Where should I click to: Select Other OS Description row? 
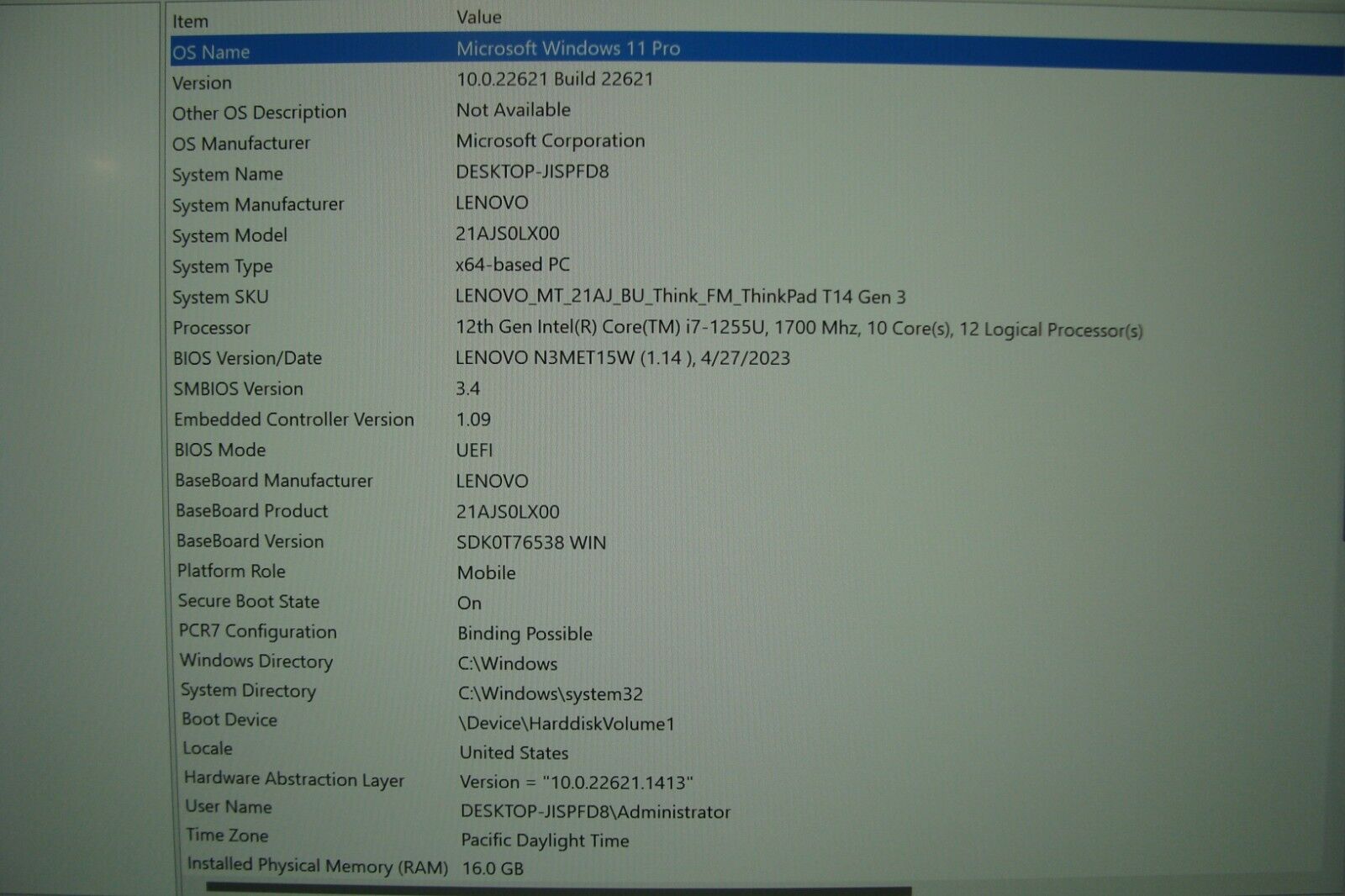tap(259, 113)
